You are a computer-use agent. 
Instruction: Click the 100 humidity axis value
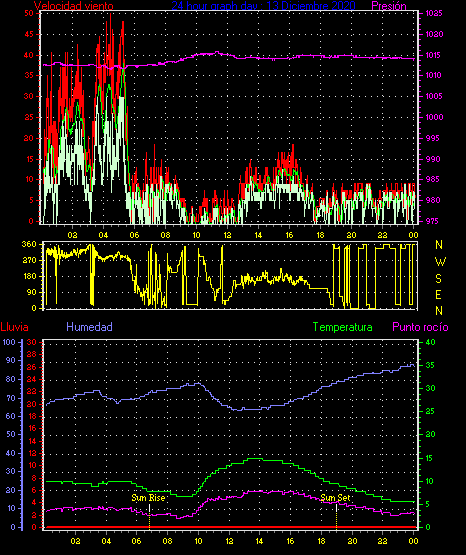click(x=9, y=342)
